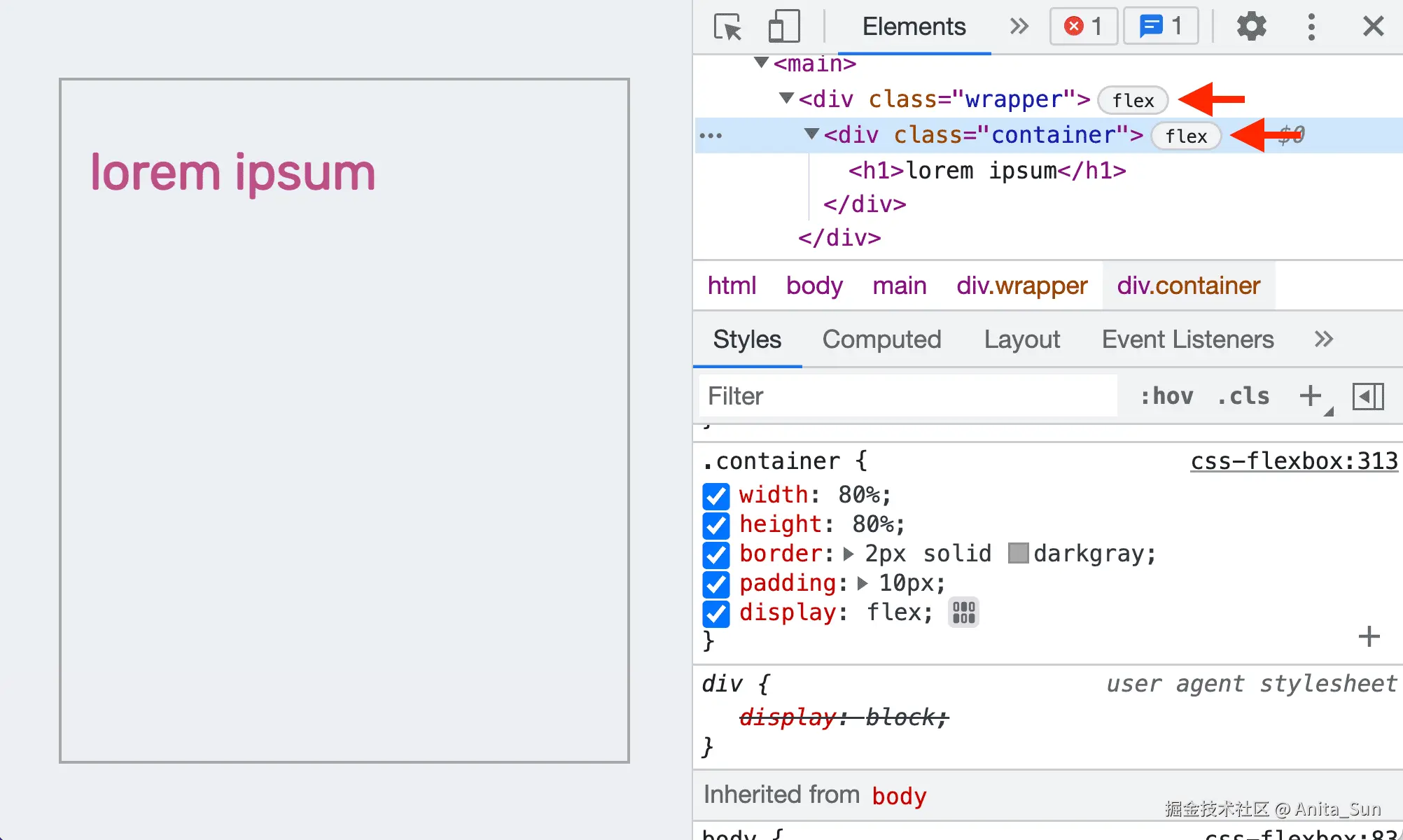Switch to the Elements panel tab

pyautogui.click(x=914, y=27)
